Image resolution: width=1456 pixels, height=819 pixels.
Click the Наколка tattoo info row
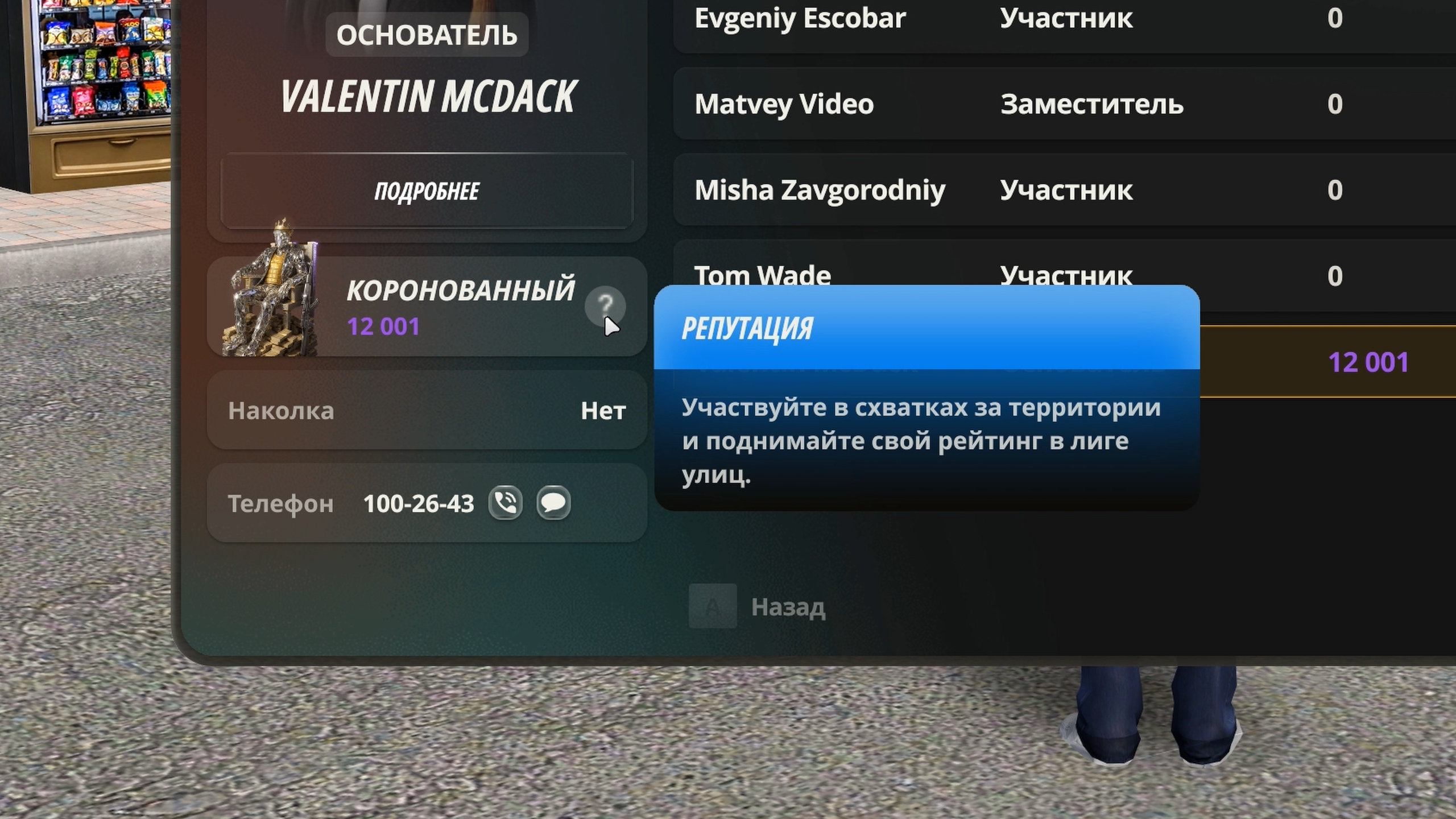point(427,410)
